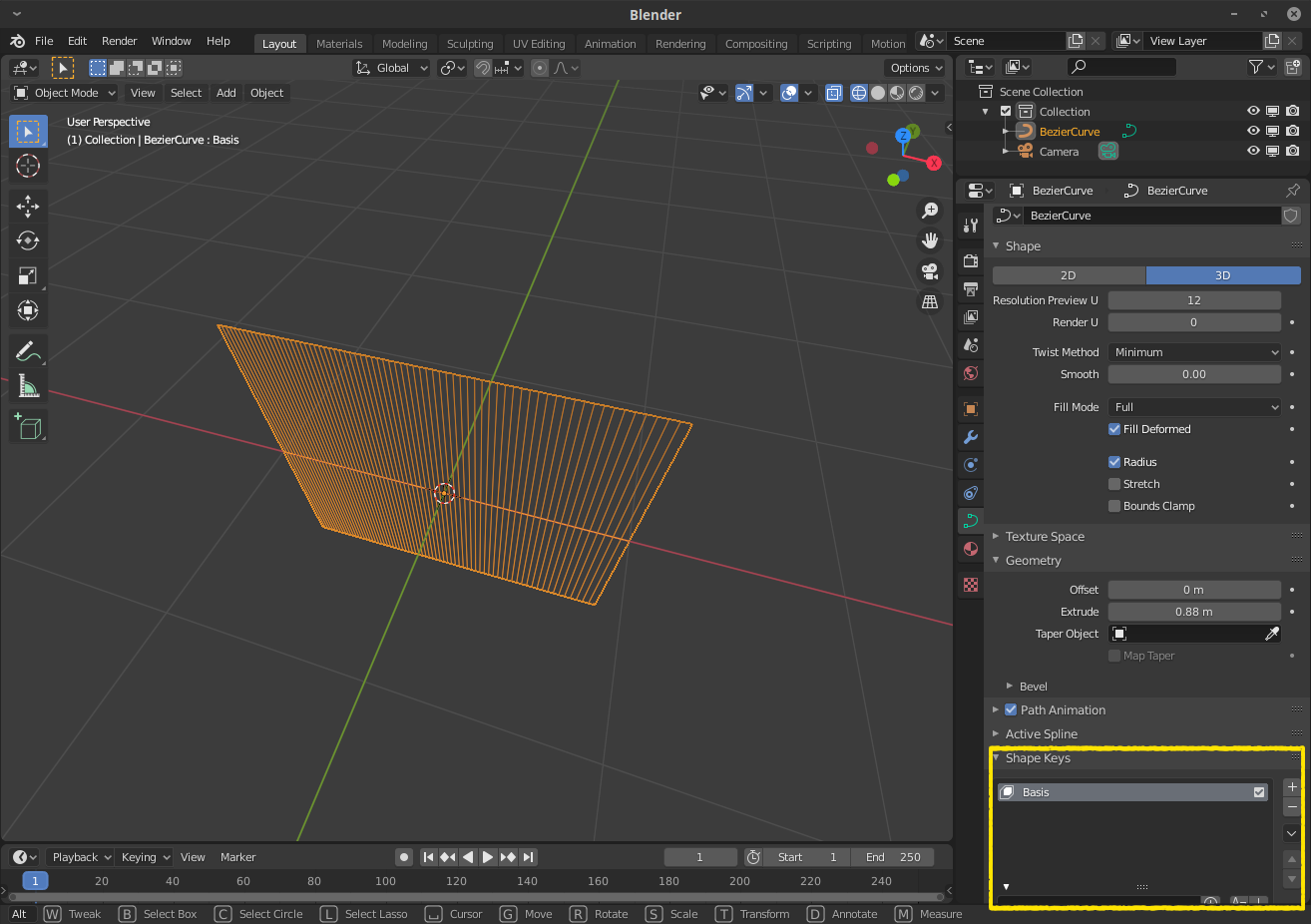Choose the Select Box tool
The height and width of the screenshot is (924, 1311).
28,132
